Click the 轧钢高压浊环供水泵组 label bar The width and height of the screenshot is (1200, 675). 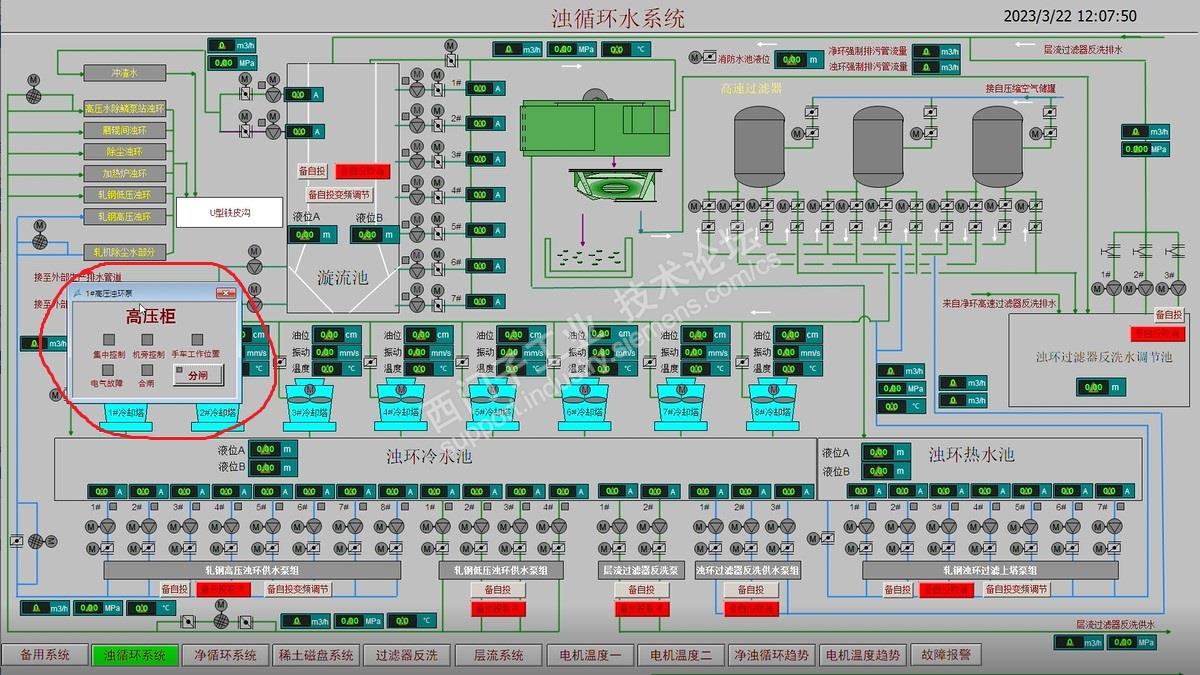[251, 569]
